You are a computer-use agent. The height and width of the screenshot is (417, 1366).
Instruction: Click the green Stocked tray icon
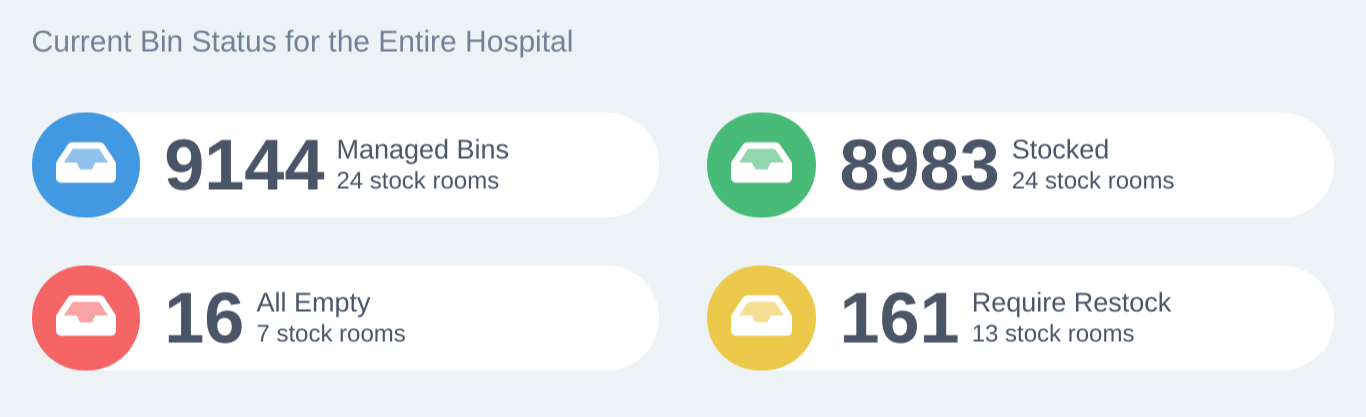coord(761,165)
